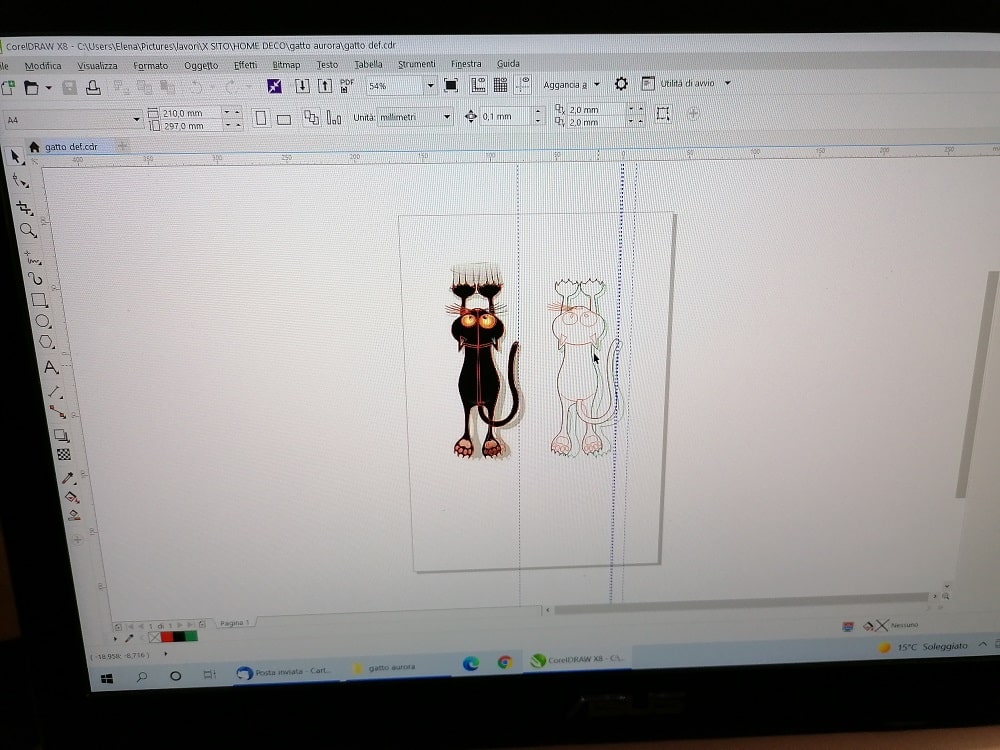Screen dimensions: 1000x750
Task: Select the Rectangle tool
Action: coord(40,300)
